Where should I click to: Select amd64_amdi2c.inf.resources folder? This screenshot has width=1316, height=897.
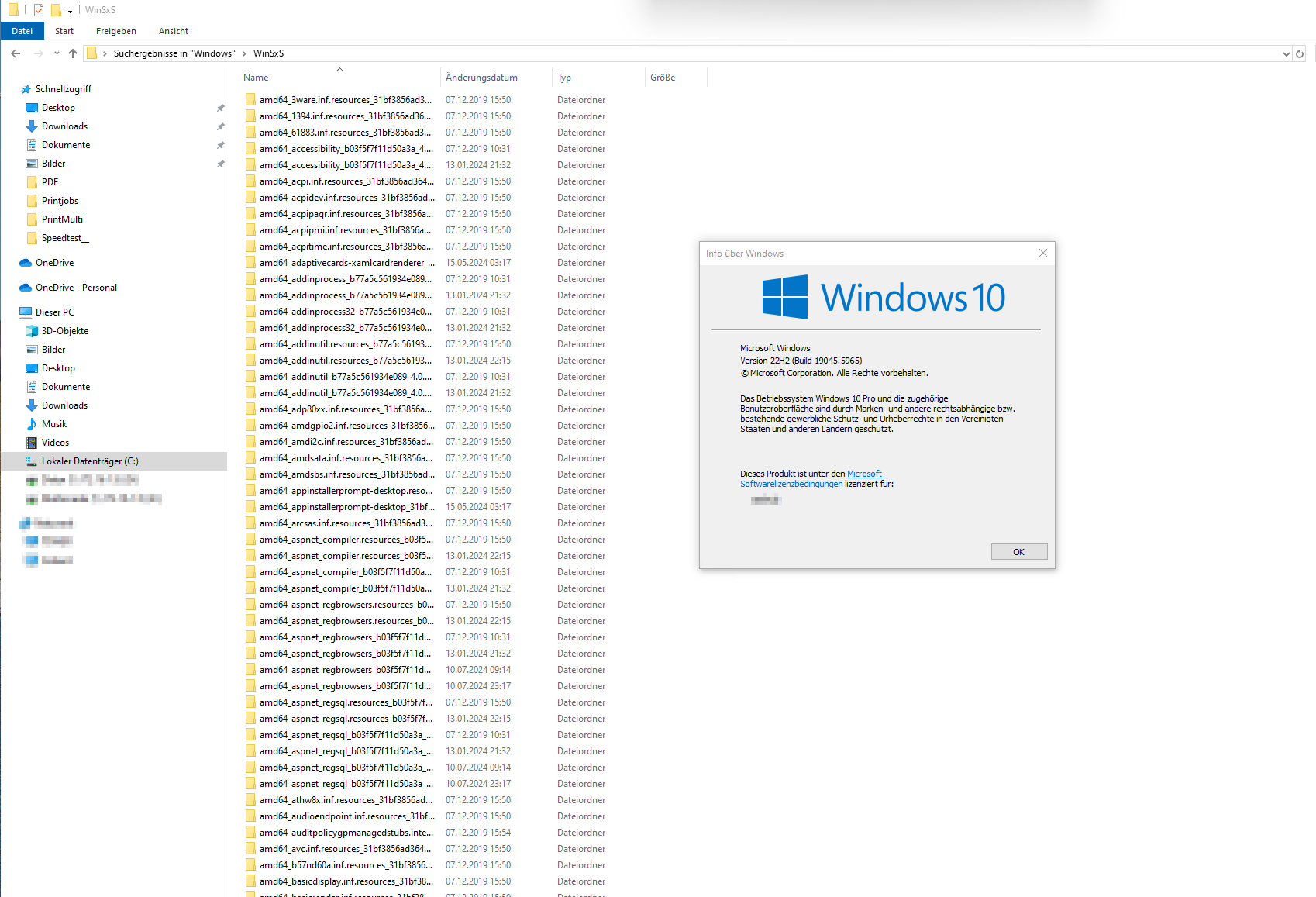pos(346,442)
